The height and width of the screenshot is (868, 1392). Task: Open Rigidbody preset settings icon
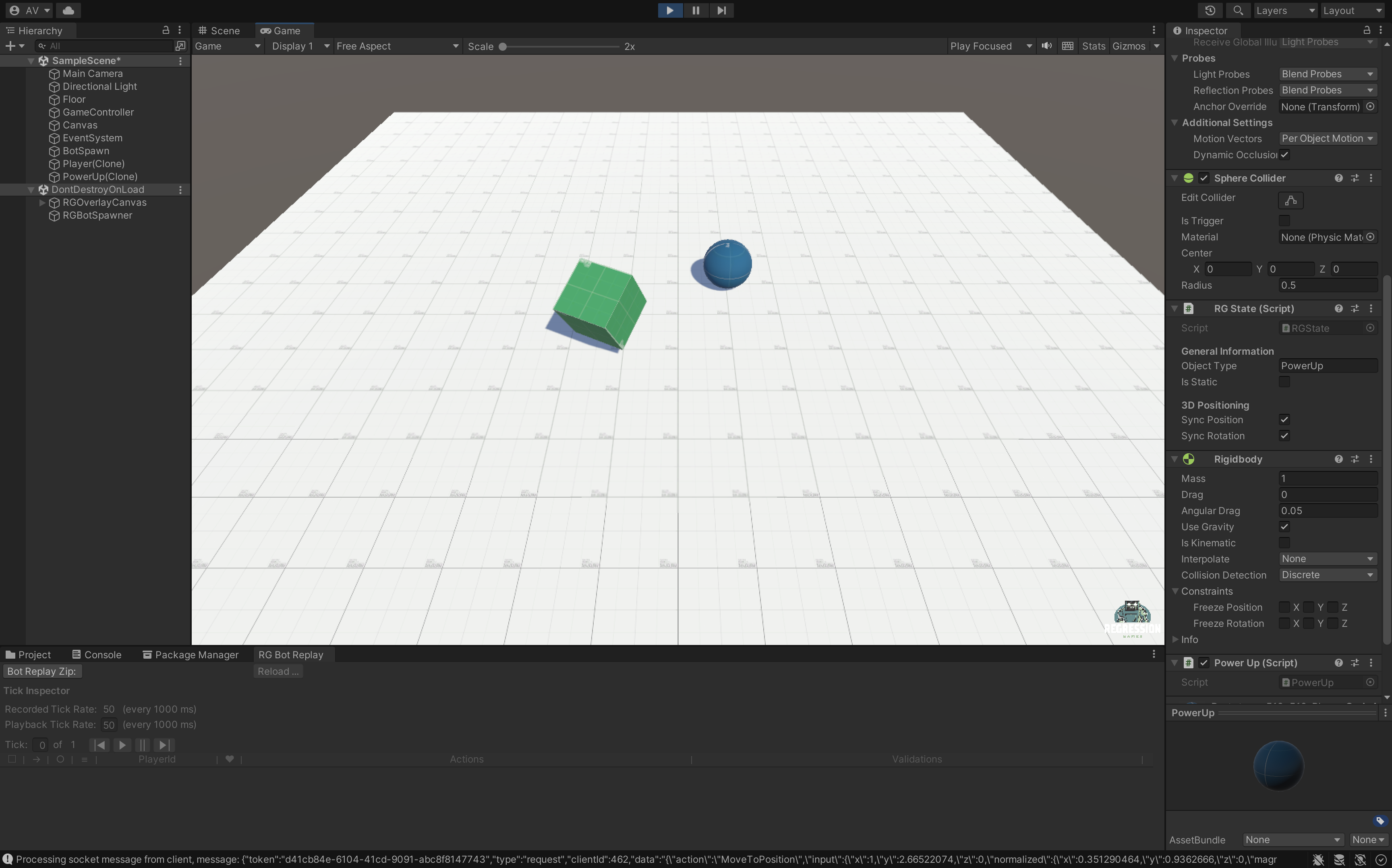[x=1355, y=459]
